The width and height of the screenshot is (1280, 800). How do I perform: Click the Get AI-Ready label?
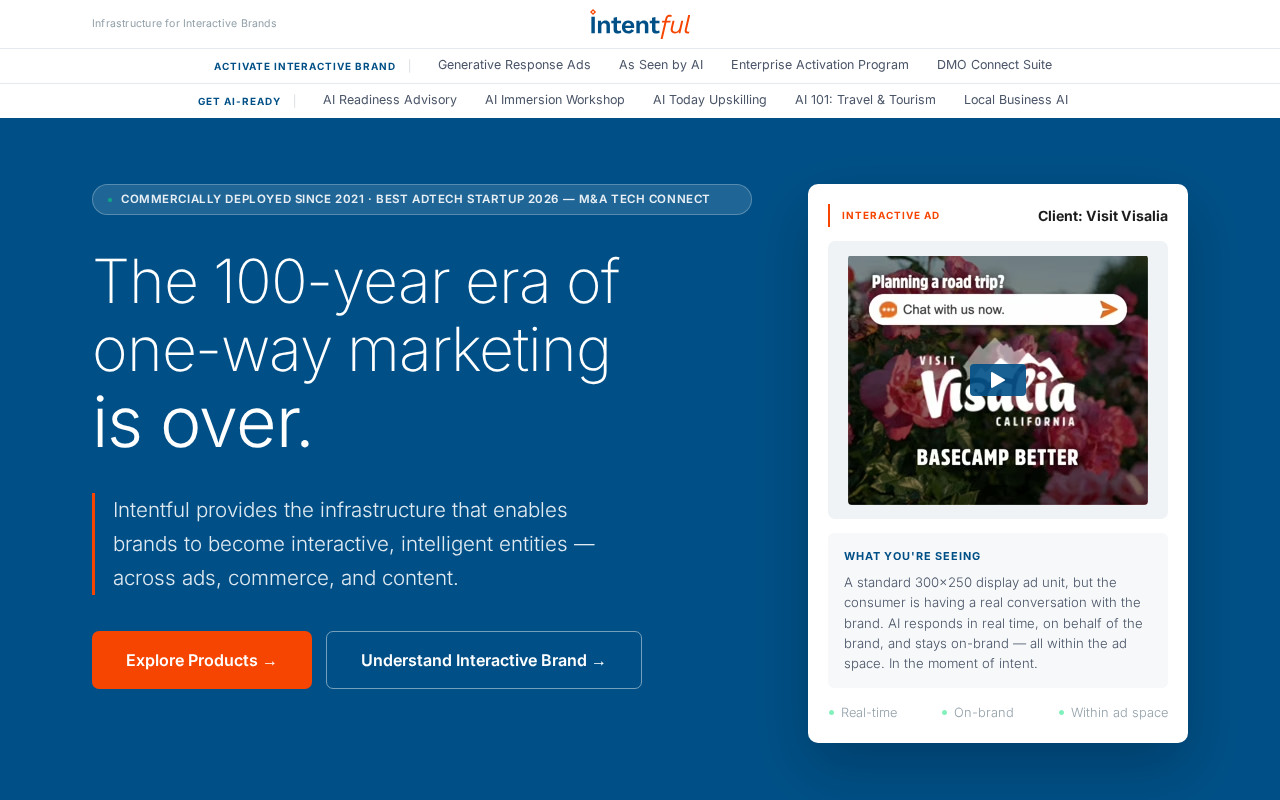[x=239, y=101]
